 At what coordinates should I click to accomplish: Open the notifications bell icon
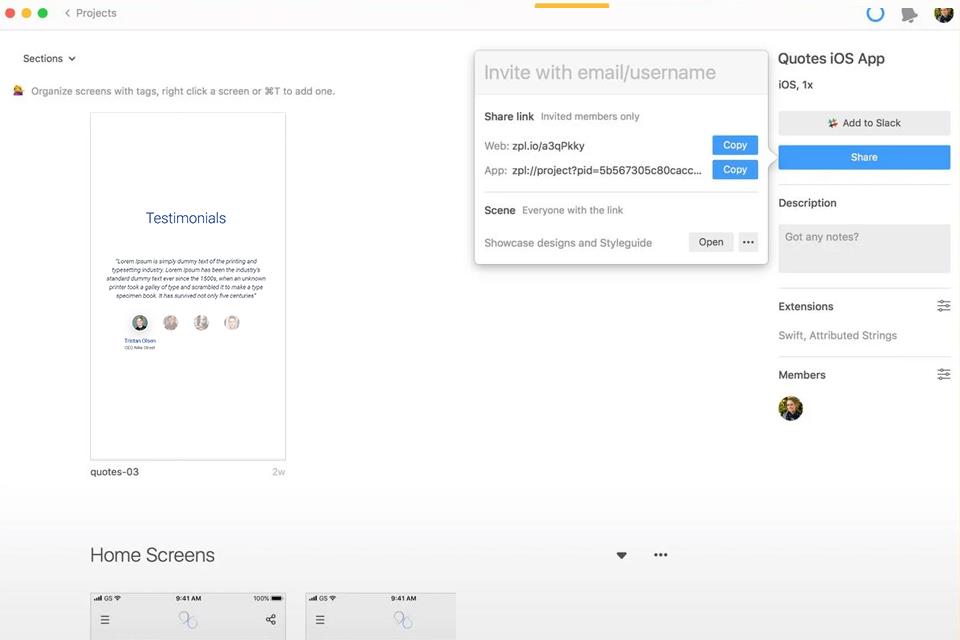tap(908, 13)
